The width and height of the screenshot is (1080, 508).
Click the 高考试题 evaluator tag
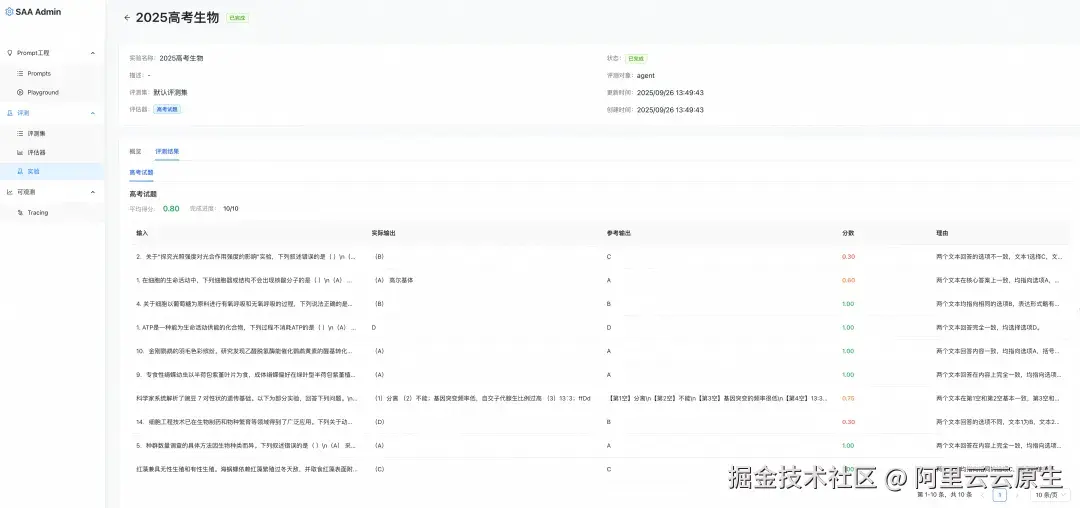pos(167,109)
